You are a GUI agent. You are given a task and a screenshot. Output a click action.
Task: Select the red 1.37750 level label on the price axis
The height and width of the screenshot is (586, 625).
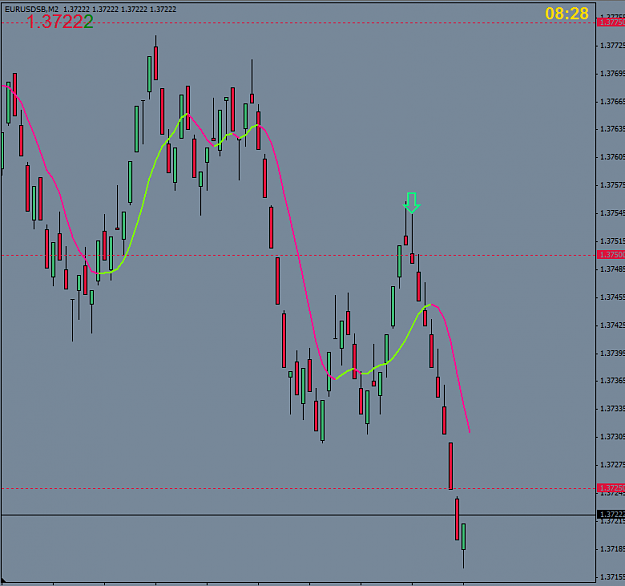[x=611, y=22]
